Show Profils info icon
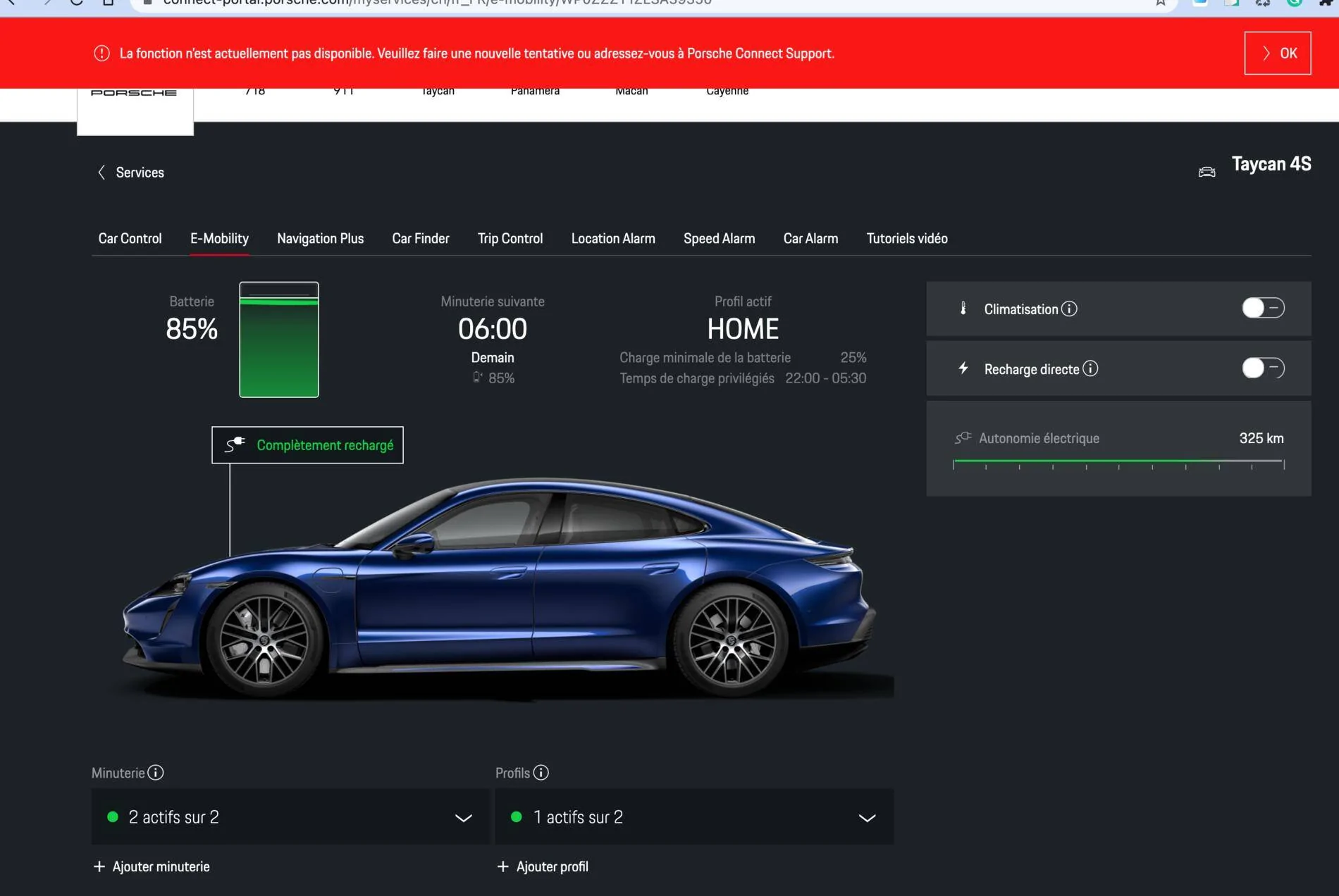Image resolution: width=1339 pixels, height=896 pixels. [541, 773]
